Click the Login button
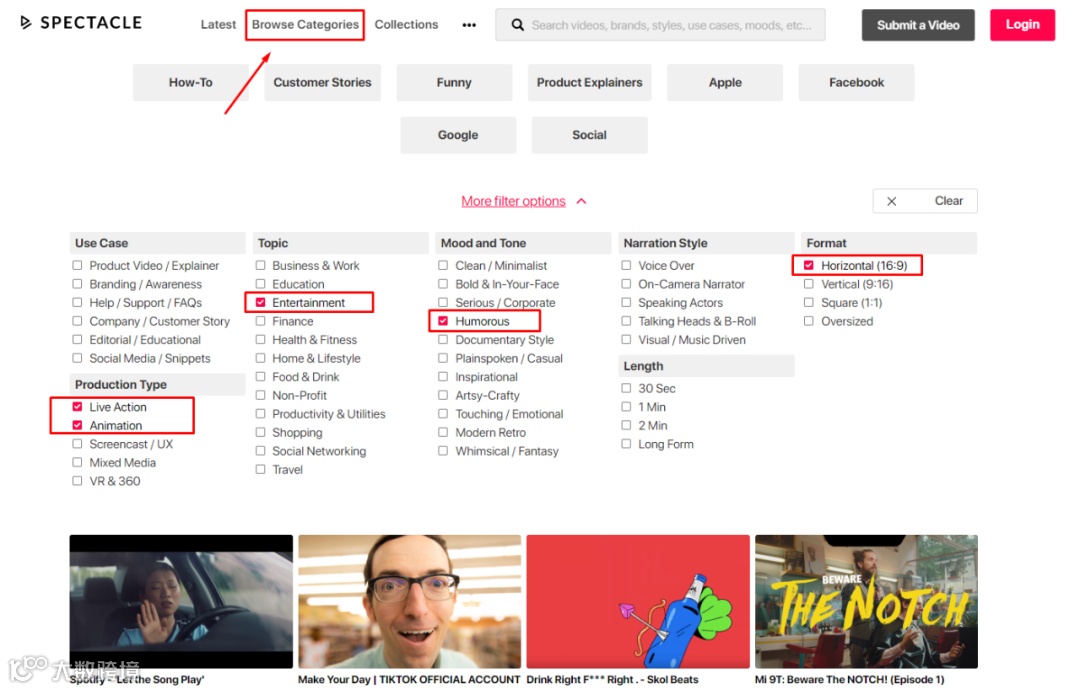The width and height of the screenshot is (1080, 690). pyautogui.click(x=1022, y=25)
